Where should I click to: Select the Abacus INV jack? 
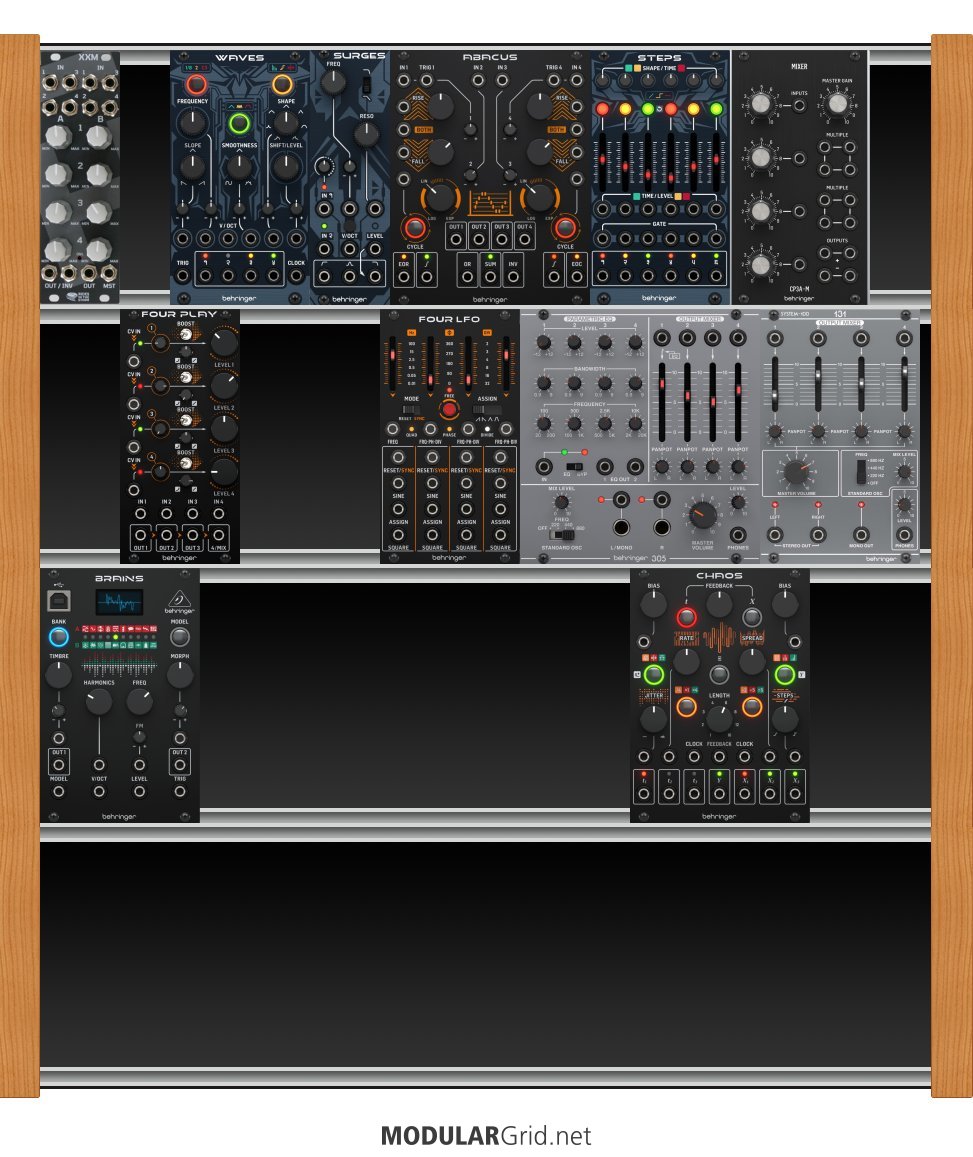[513, 277]
